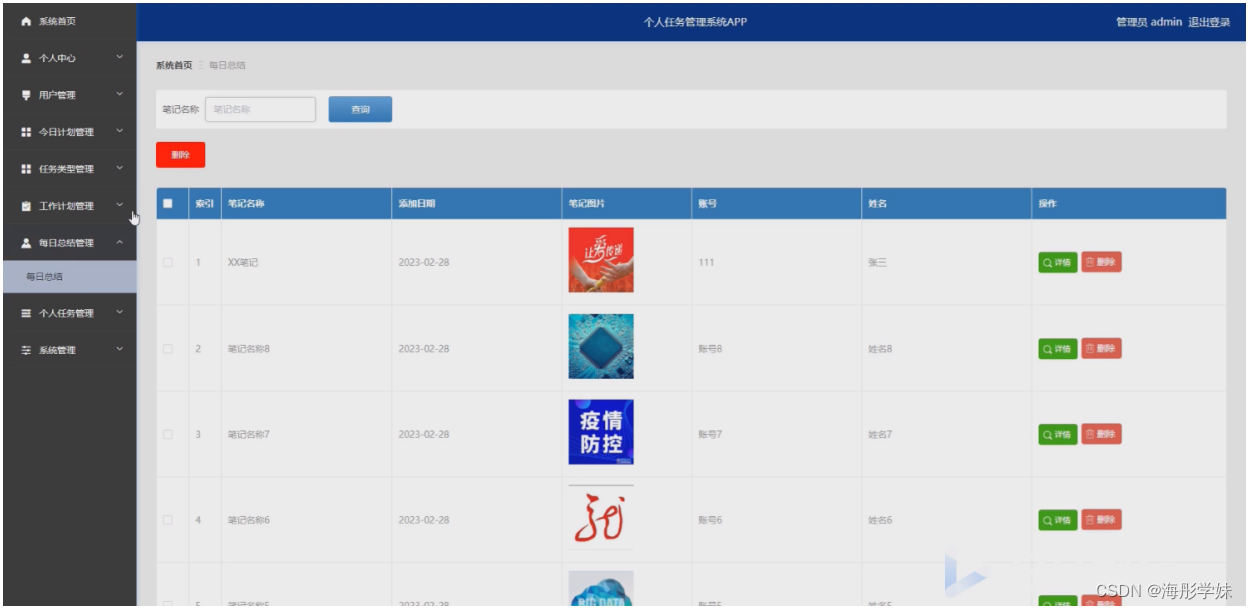1248x609 pixels.
Task: Click the cell text 张三
Action: pos(877,262)
